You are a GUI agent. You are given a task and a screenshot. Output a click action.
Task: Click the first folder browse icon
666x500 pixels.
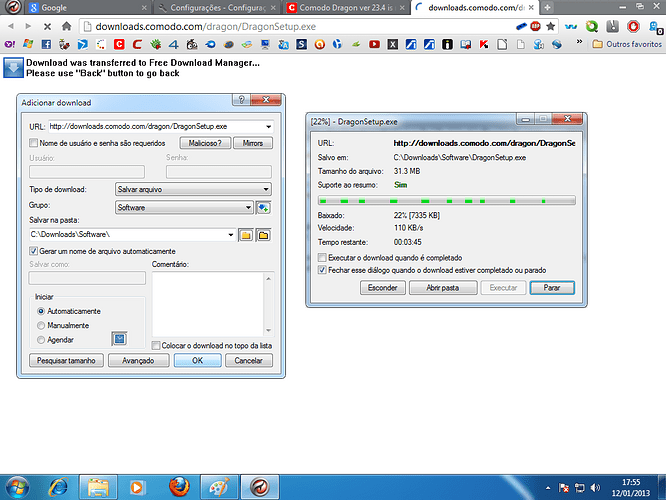click(x=246, y=235)
